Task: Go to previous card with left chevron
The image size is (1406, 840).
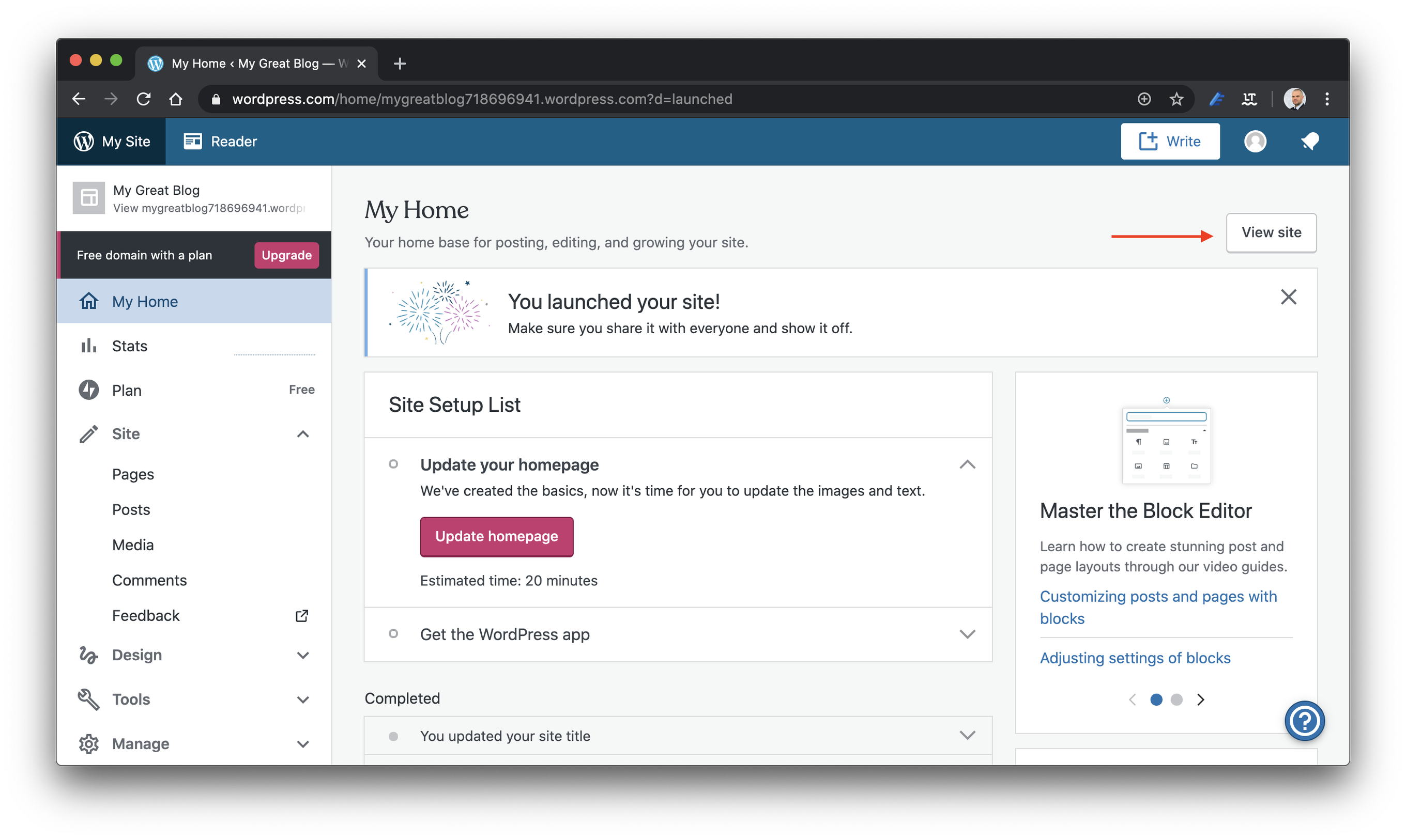Action: 1132,699
